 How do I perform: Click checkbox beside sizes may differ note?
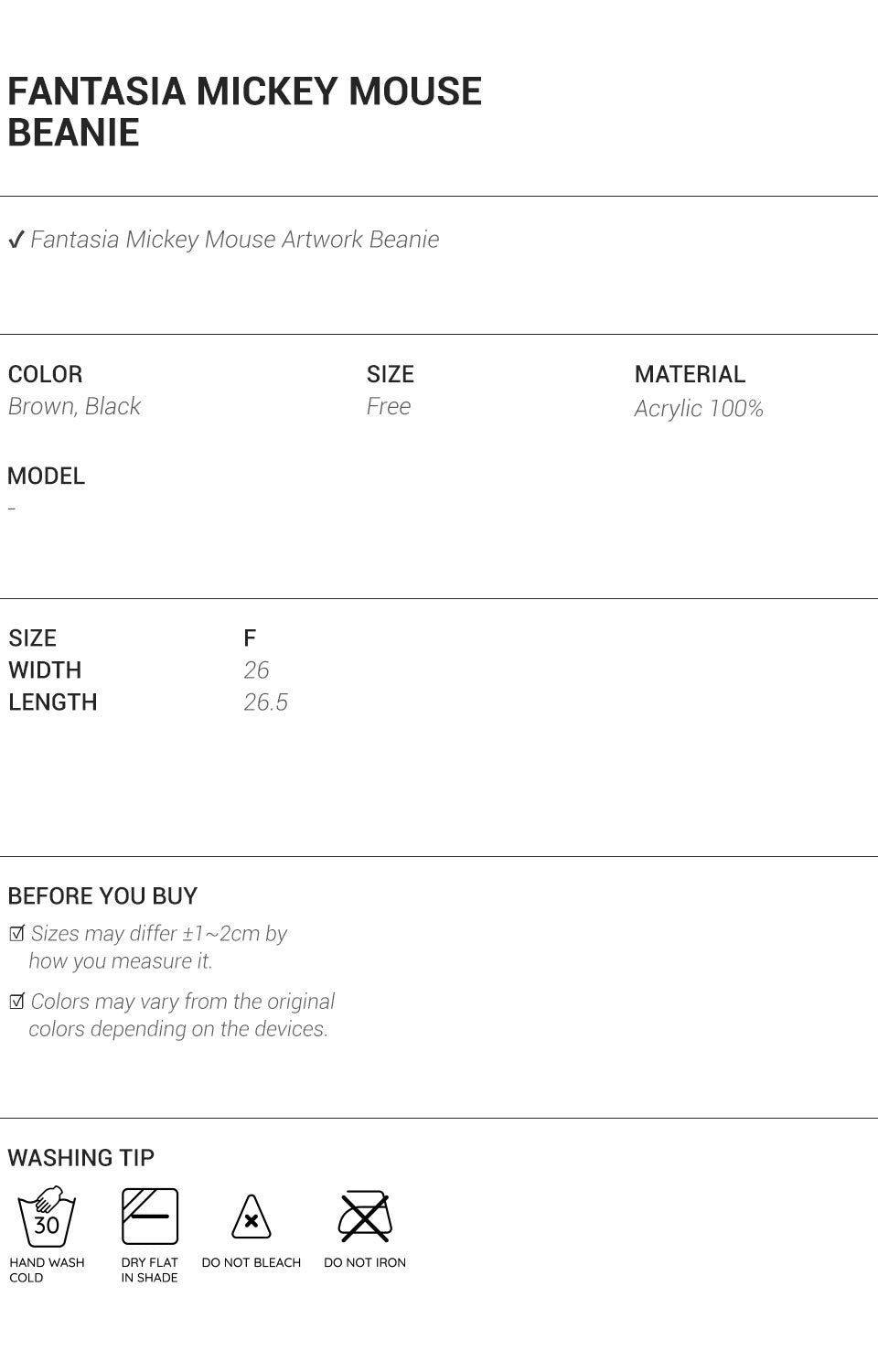(16, 934)
